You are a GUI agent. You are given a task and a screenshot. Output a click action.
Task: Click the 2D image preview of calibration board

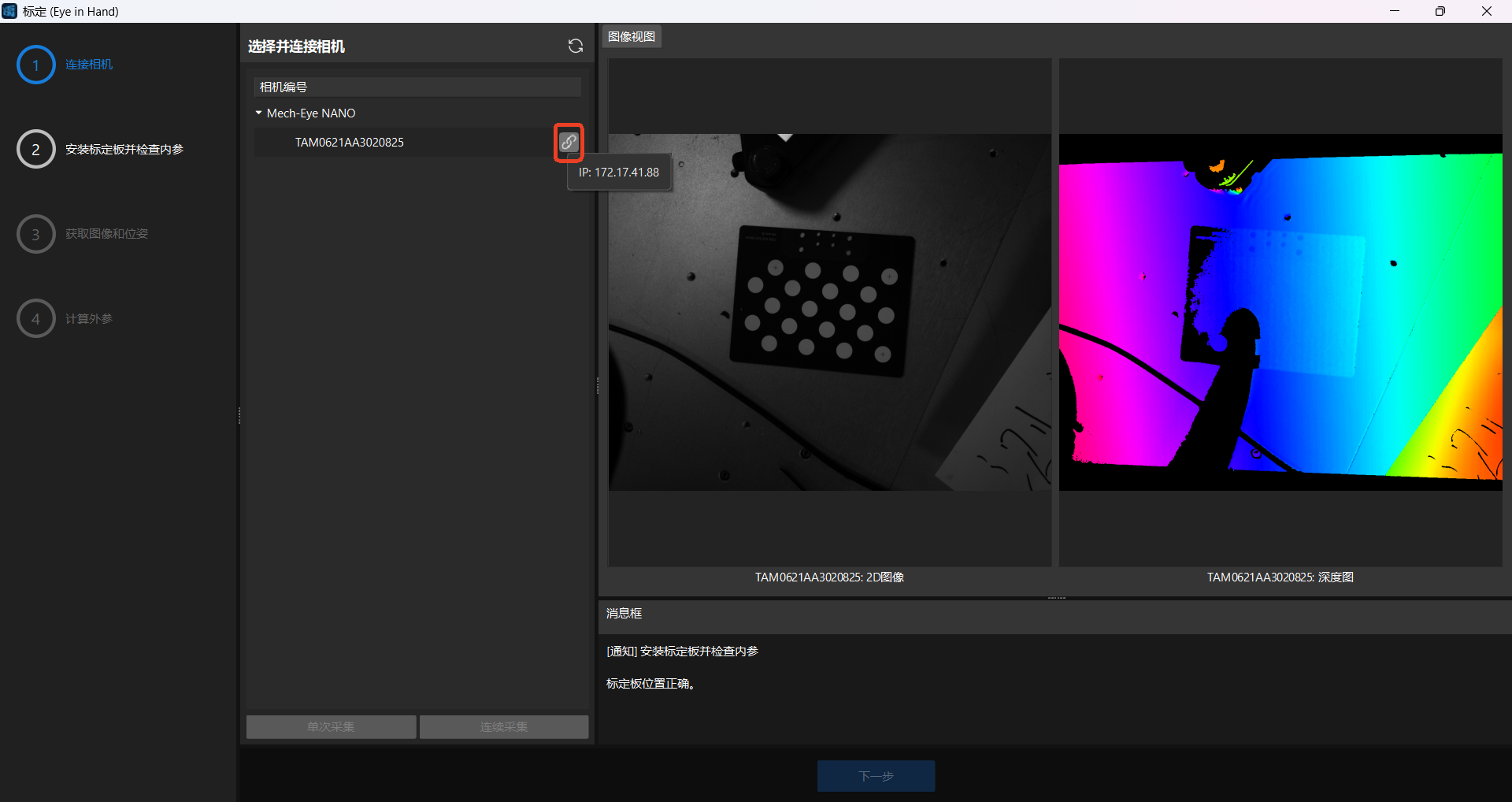[x=829, y=312]
